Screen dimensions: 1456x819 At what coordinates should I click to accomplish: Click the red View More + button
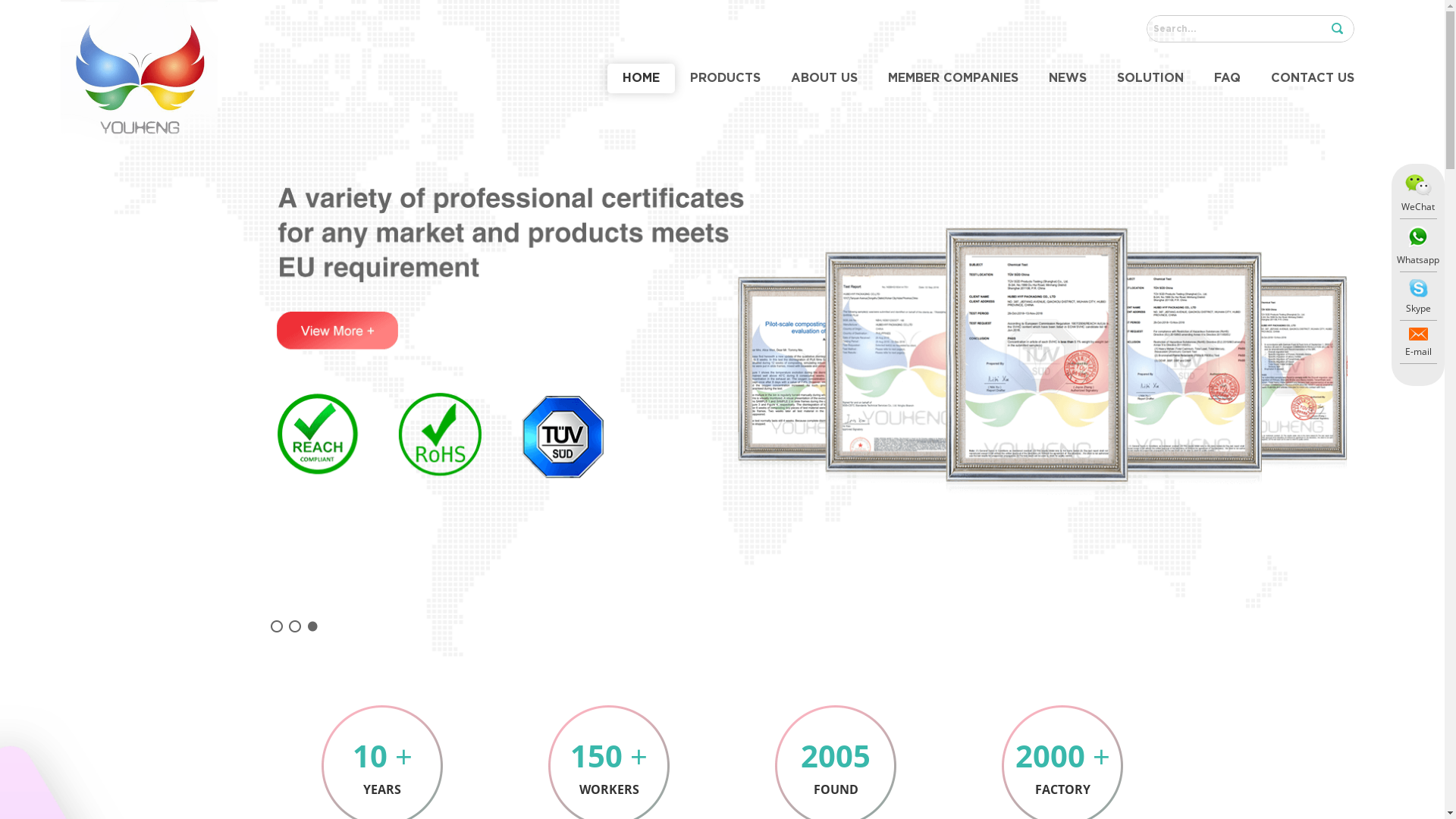(x=337, y=331)
